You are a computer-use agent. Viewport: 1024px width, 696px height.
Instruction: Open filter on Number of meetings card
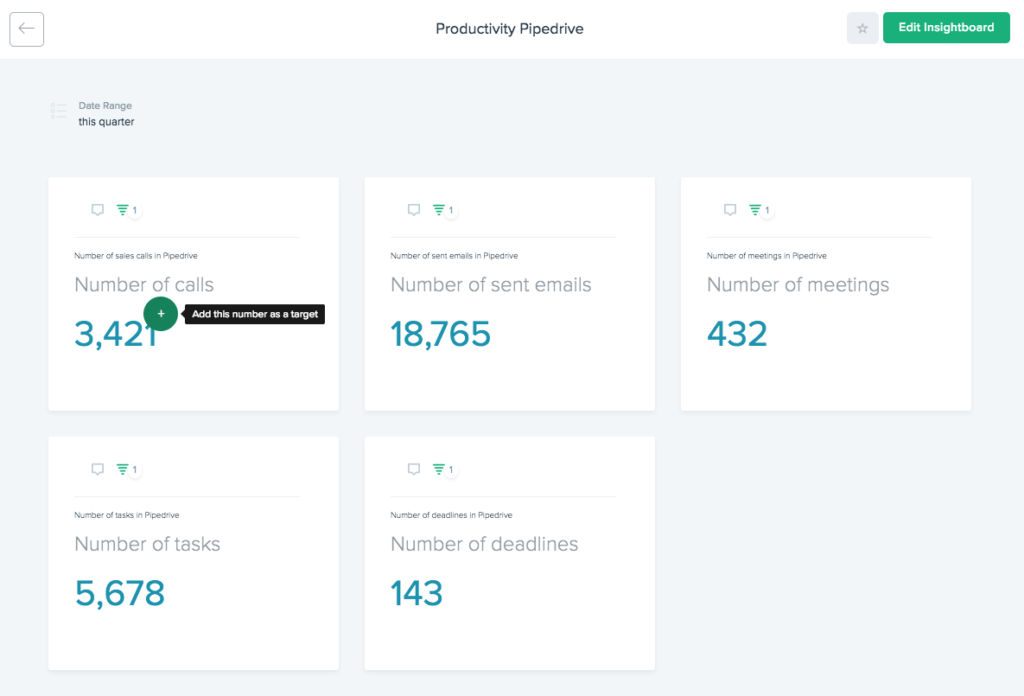click(x=755, y=210)
